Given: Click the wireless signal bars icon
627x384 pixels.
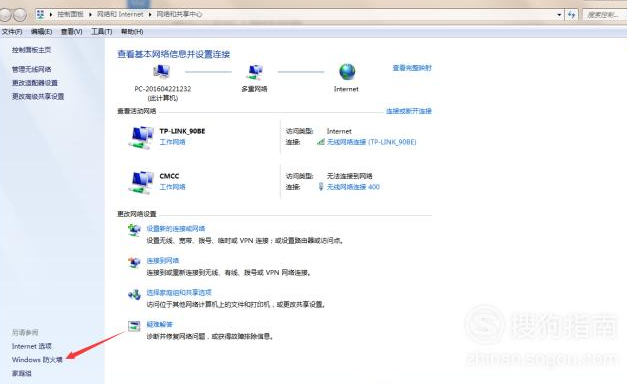Looking at the screenshot, I should pyautogui.click(x=320, y=142).
